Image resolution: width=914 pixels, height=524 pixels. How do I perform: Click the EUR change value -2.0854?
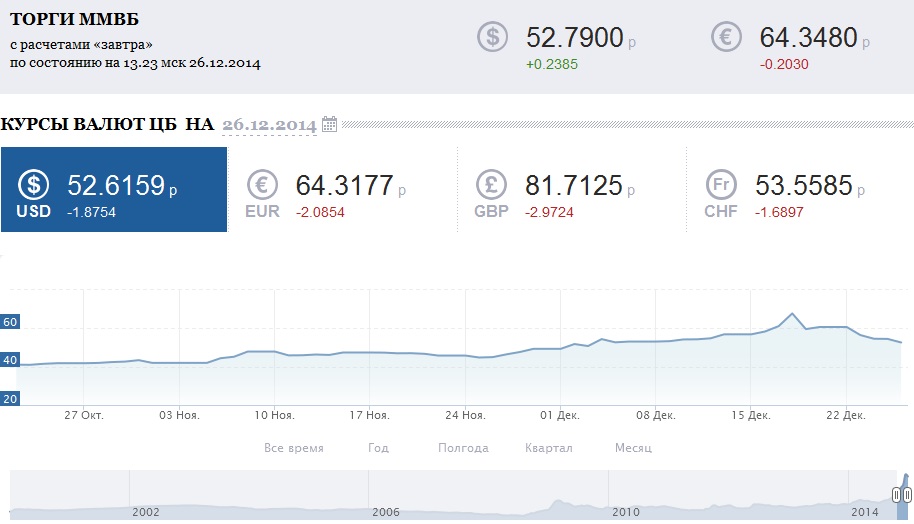(x=320, y=212)
